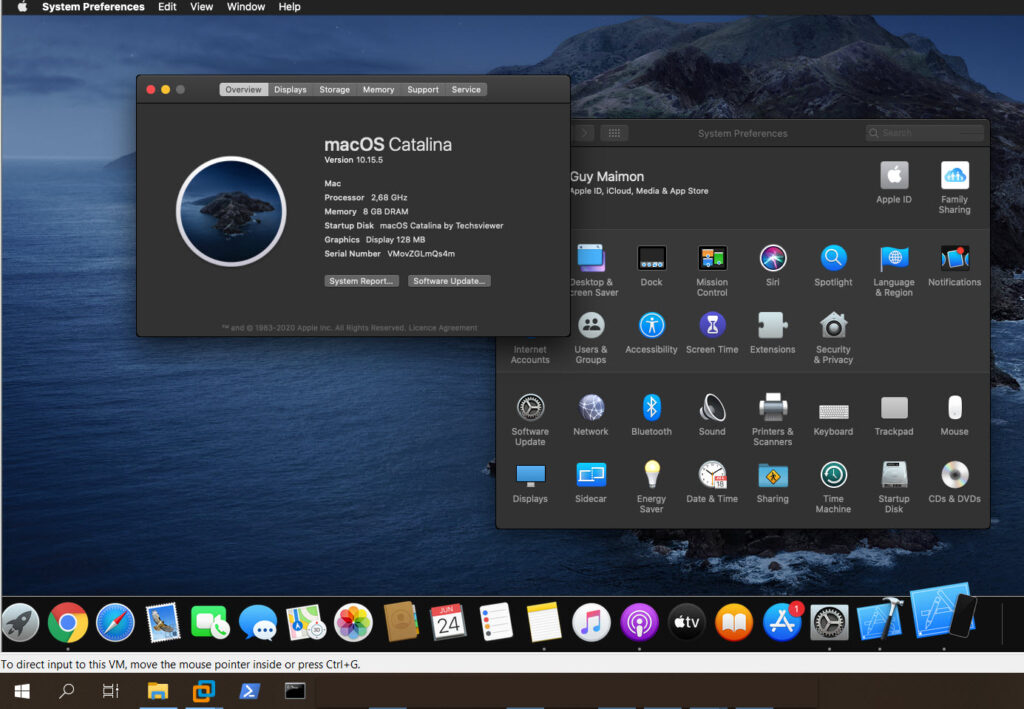Open Startup Disk preferences
Image resolution: width=1024 pixels, height=709 pixels.
pos(894,487)
